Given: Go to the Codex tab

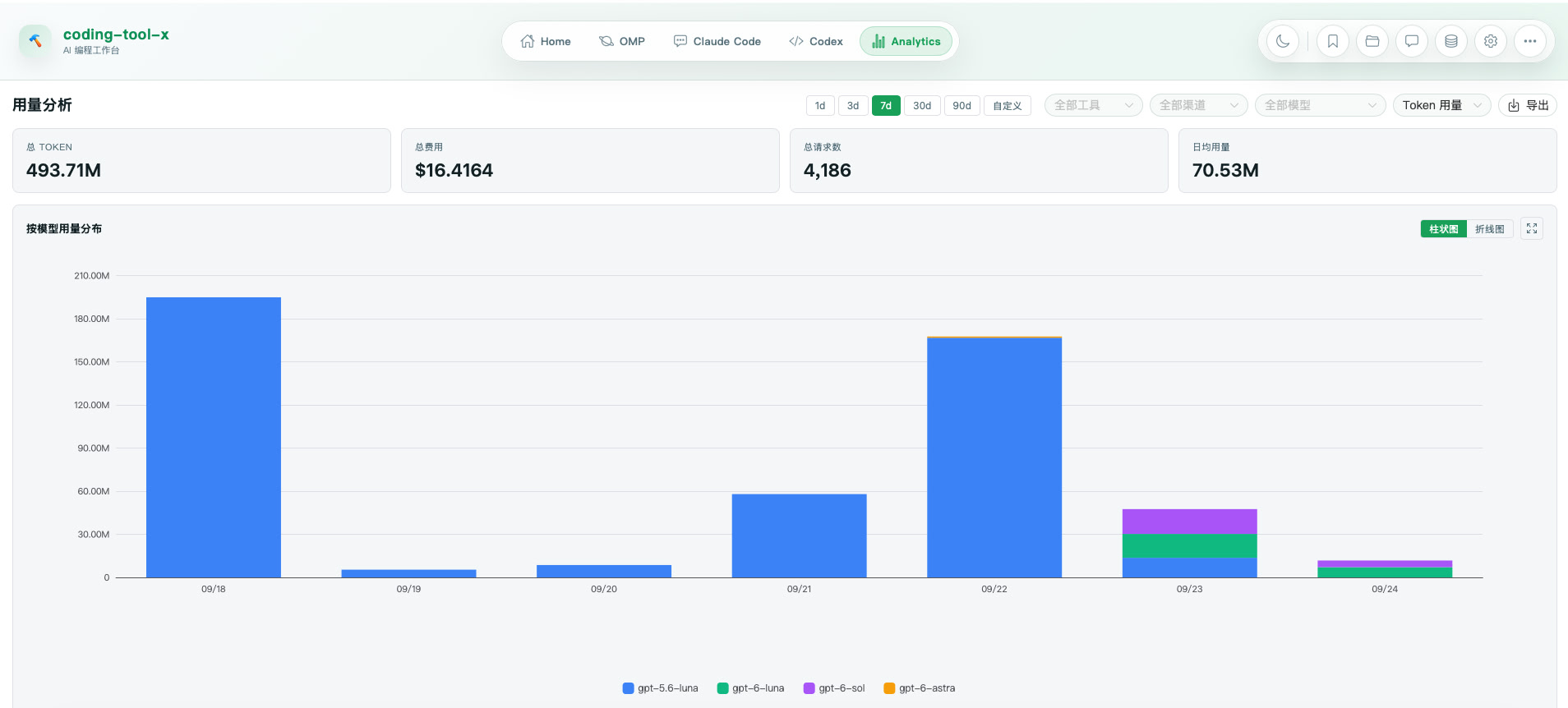Looking at the screenshot, I should tap(816, 41).
